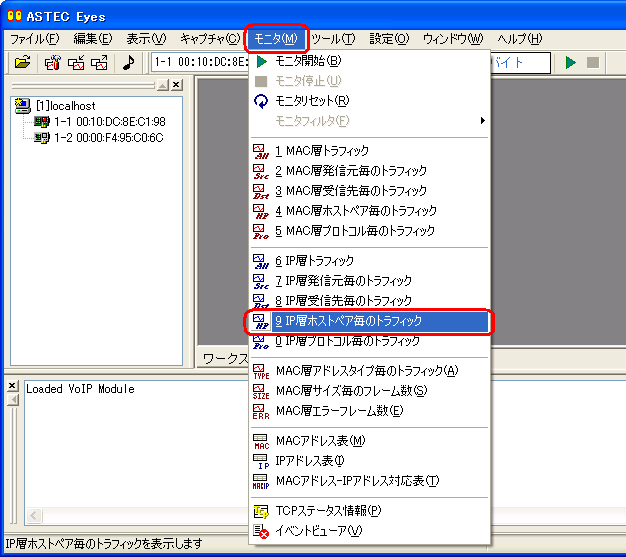Click the ワークス tab below the gray workspace
This screenshot has height=557, width=626.
tap(224, 359)
